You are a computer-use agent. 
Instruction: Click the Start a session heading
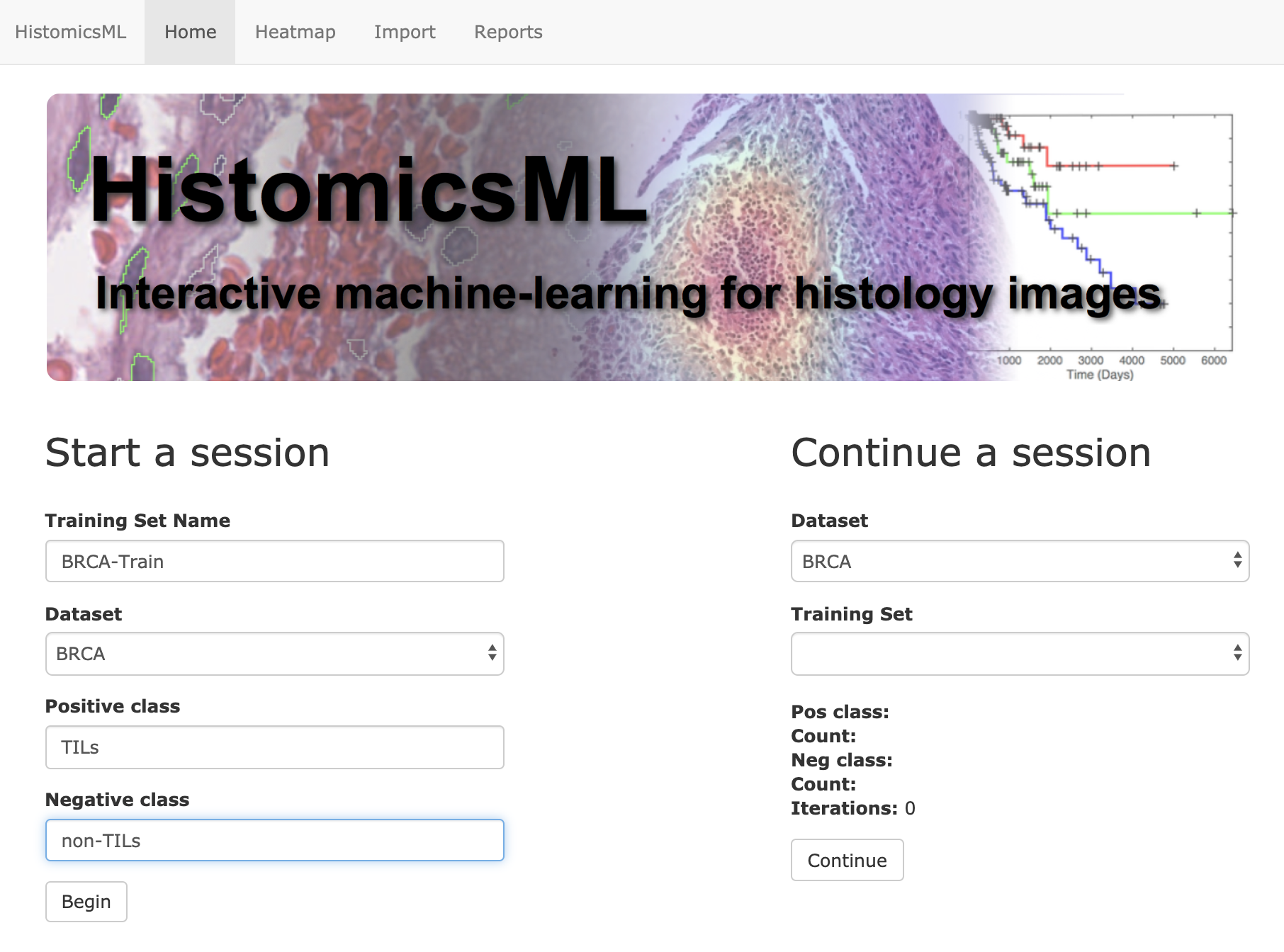click(x=188, y=452)
